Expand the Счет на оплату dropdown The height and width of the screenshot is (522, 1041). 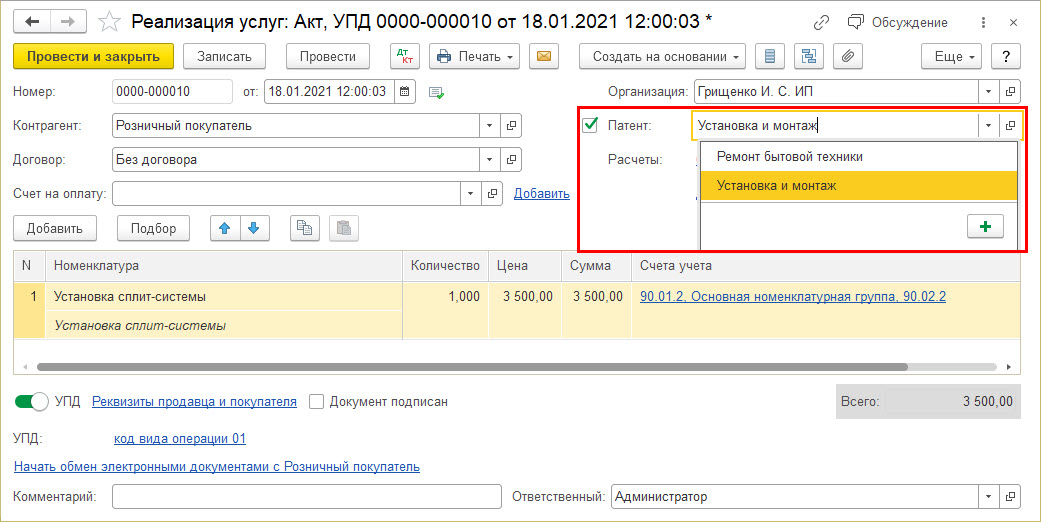pyautogui.click(x=471, y=193)
